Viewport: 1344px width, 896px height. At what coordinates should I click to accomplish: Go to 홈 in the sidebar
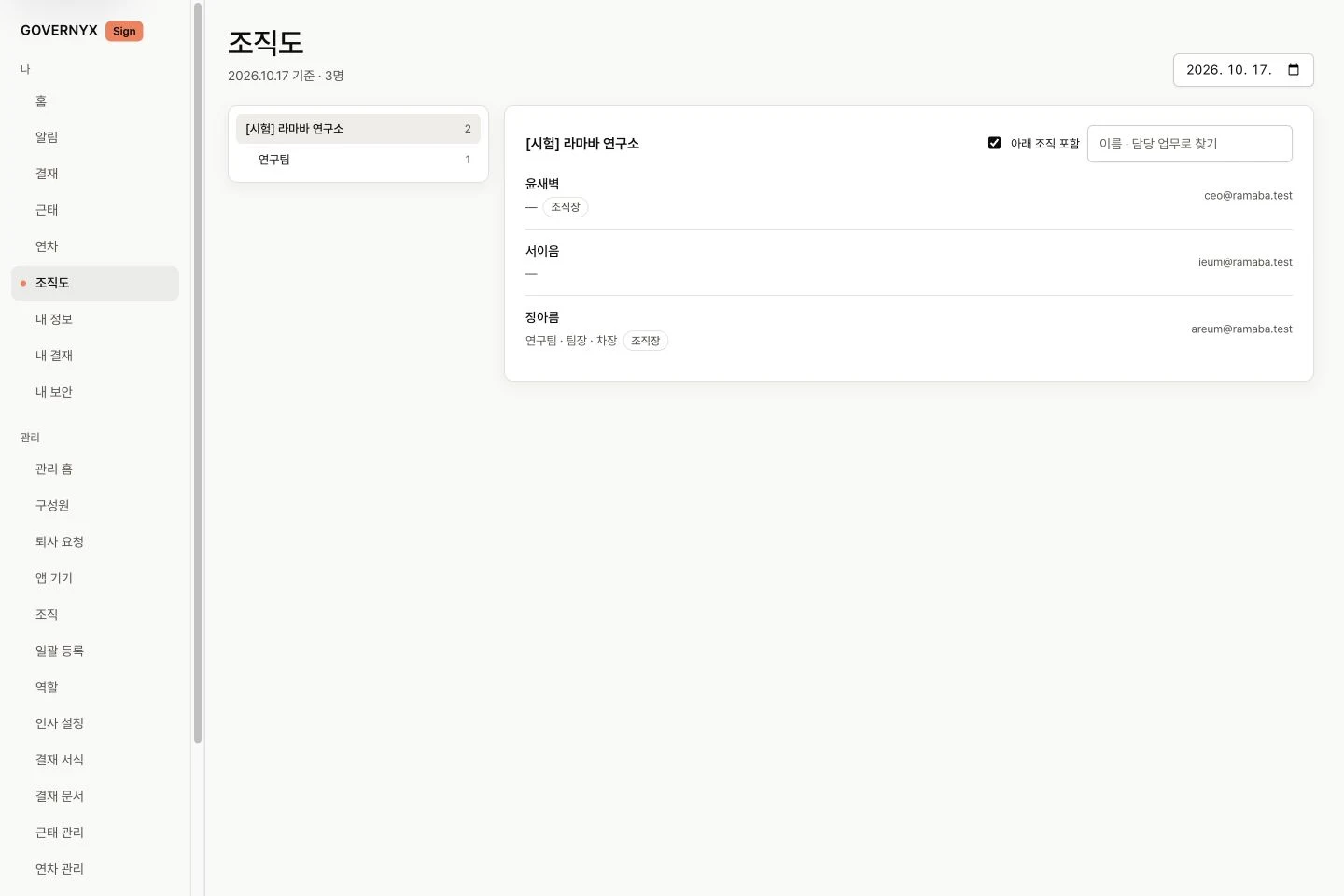coord(95,101)
